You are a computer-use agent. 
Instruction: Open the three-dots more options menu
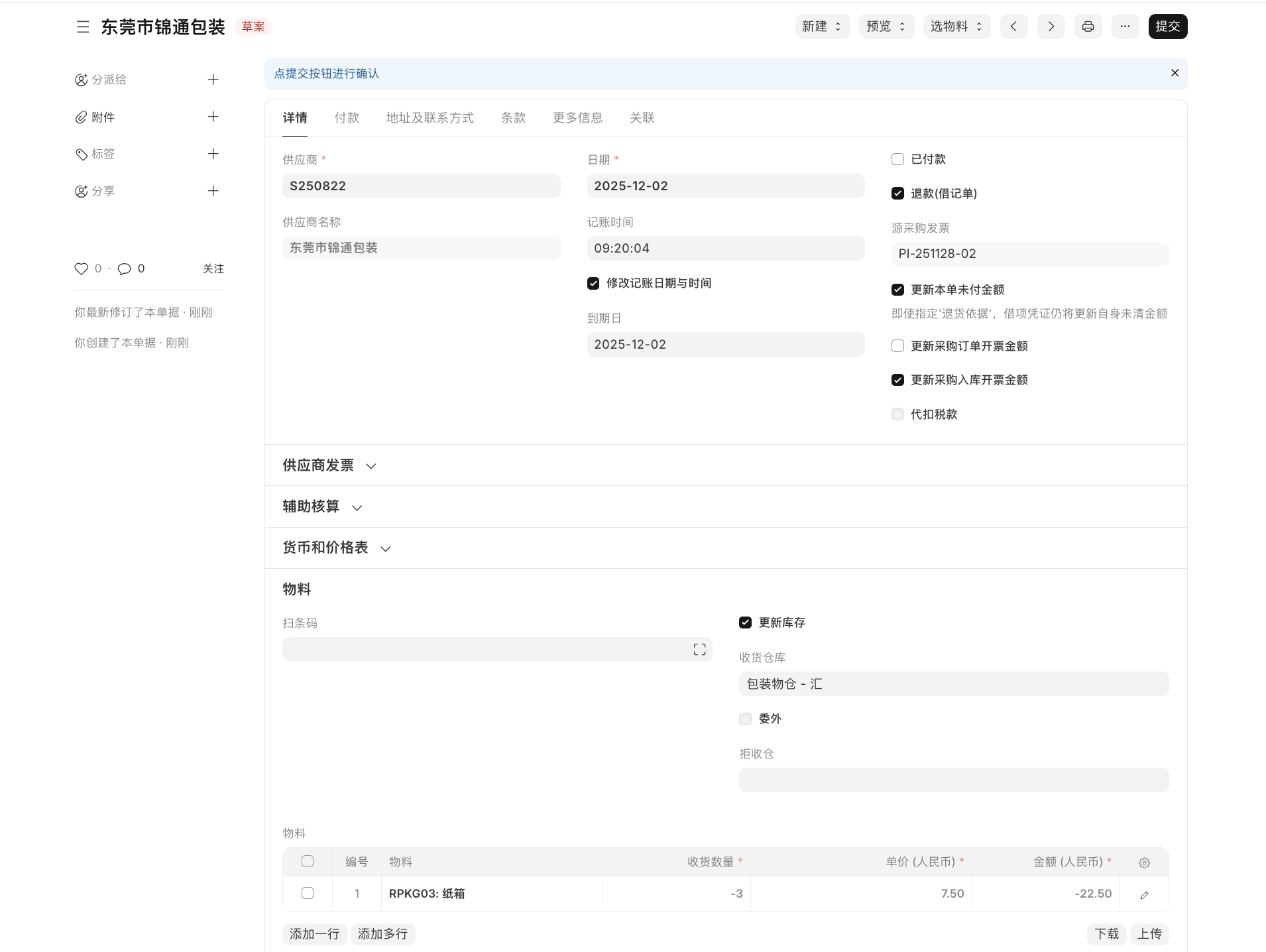(1125, 27)
